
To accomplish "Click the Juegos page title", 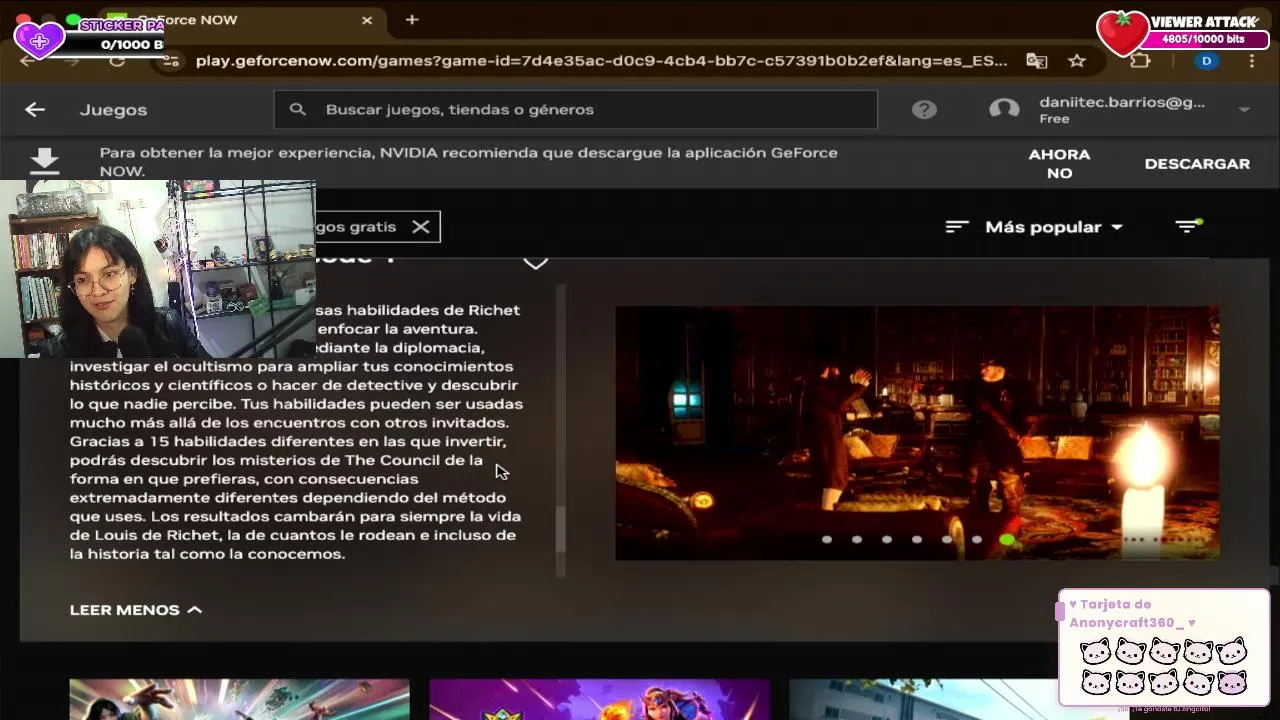I will coord(113,110).
